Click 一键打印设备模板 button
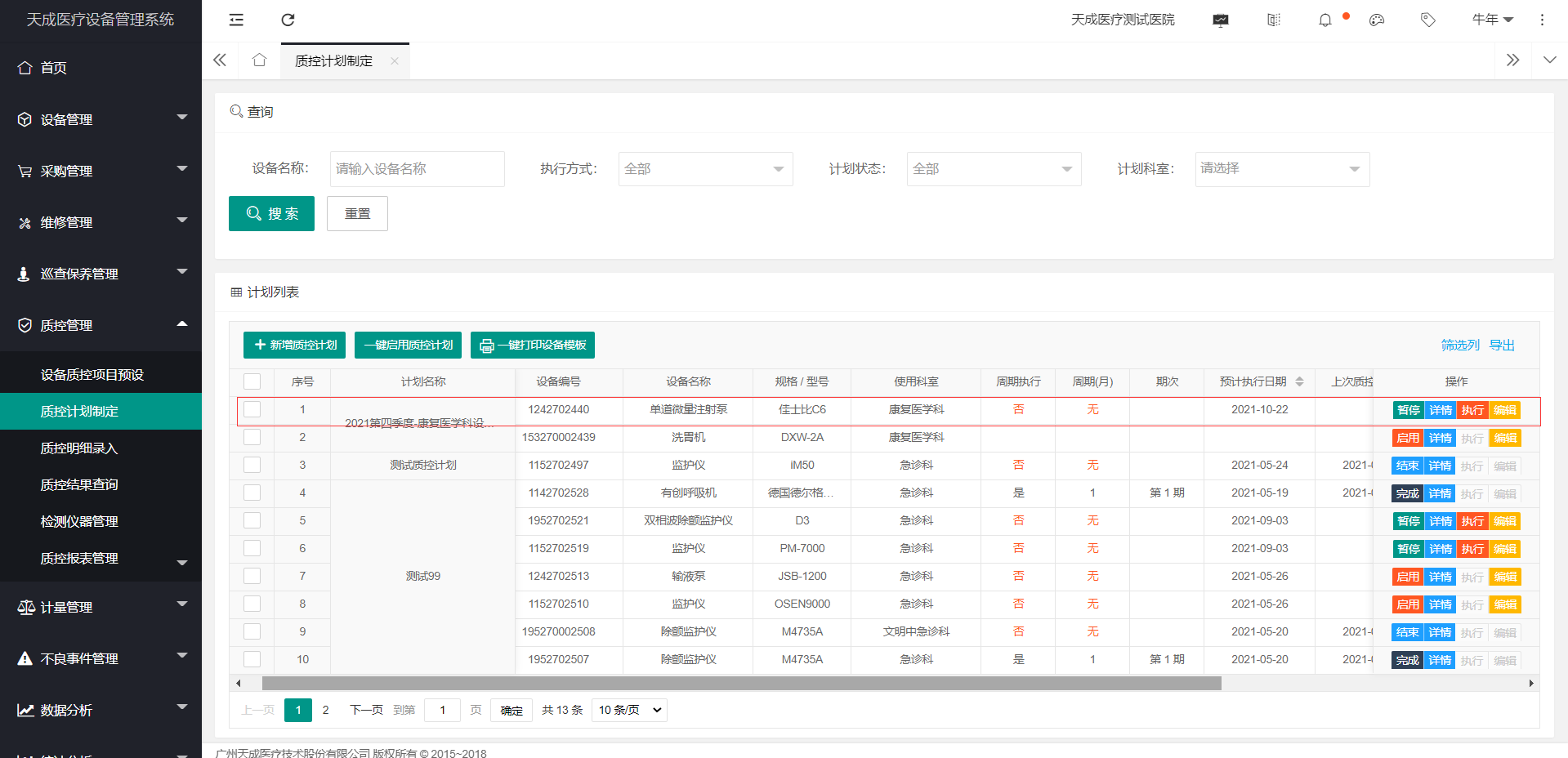 (x=533, y=345)
